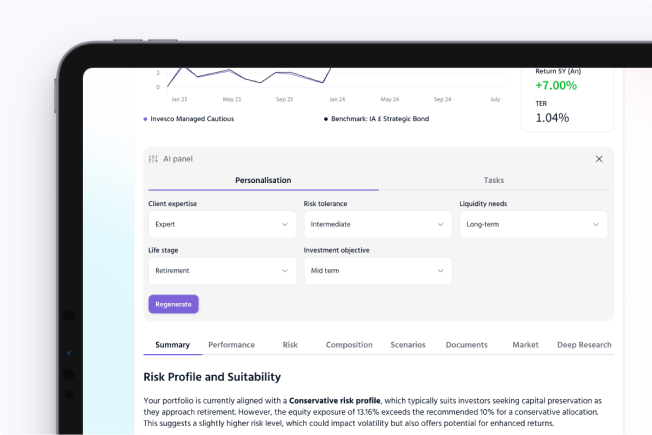Open the Risk tolerance dropdown
652x435 pixels.
pos(378,225)
